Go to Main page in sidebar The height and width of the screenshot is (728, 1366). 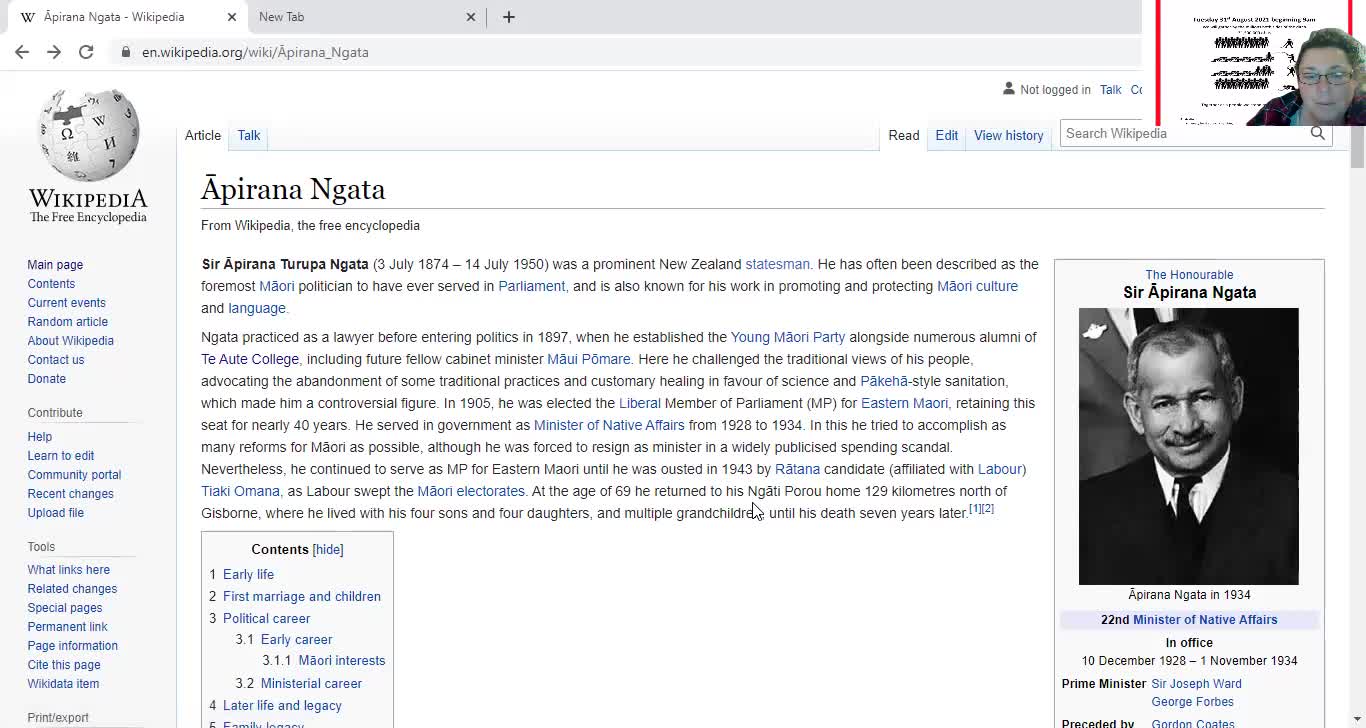point(55,265)
